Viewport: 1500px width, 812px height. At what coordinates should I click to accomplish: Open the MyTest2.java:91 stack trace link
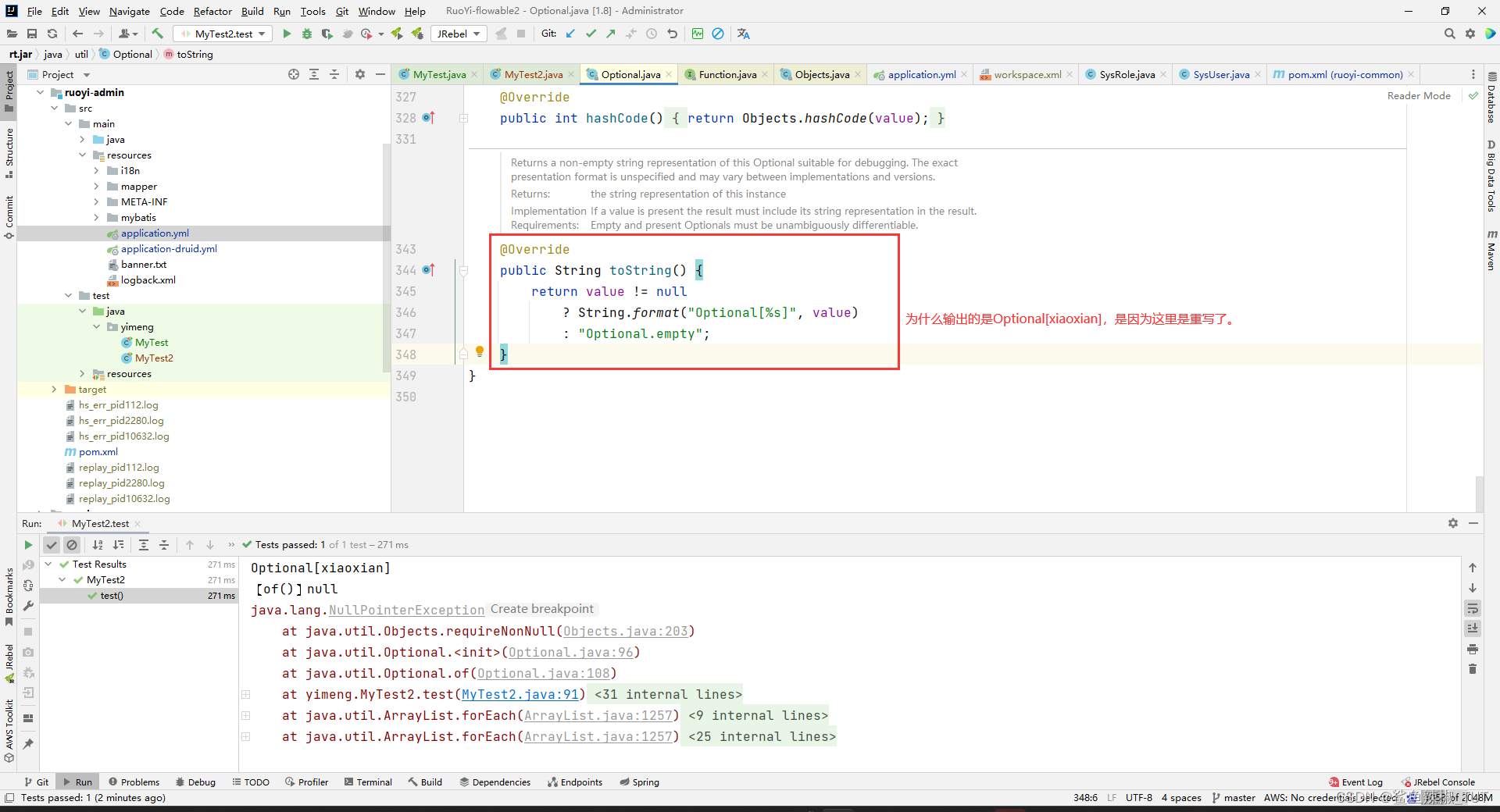[x=520, y=694]
